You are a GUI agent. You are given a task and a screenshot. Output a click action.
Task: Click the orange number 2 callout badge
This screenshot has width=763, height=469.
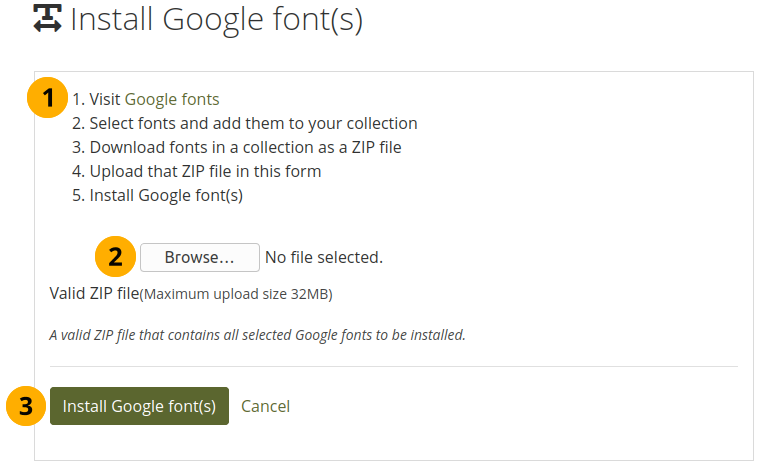tap(116, 257)
